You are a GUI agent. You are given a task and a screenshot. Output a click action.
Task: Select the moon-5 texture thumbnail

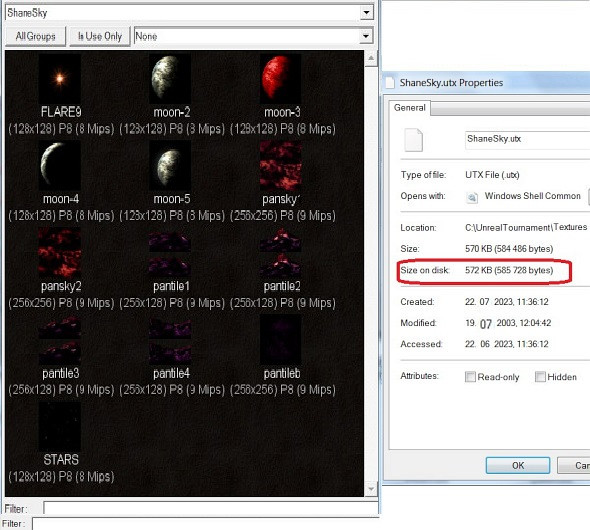click(170, 166)
